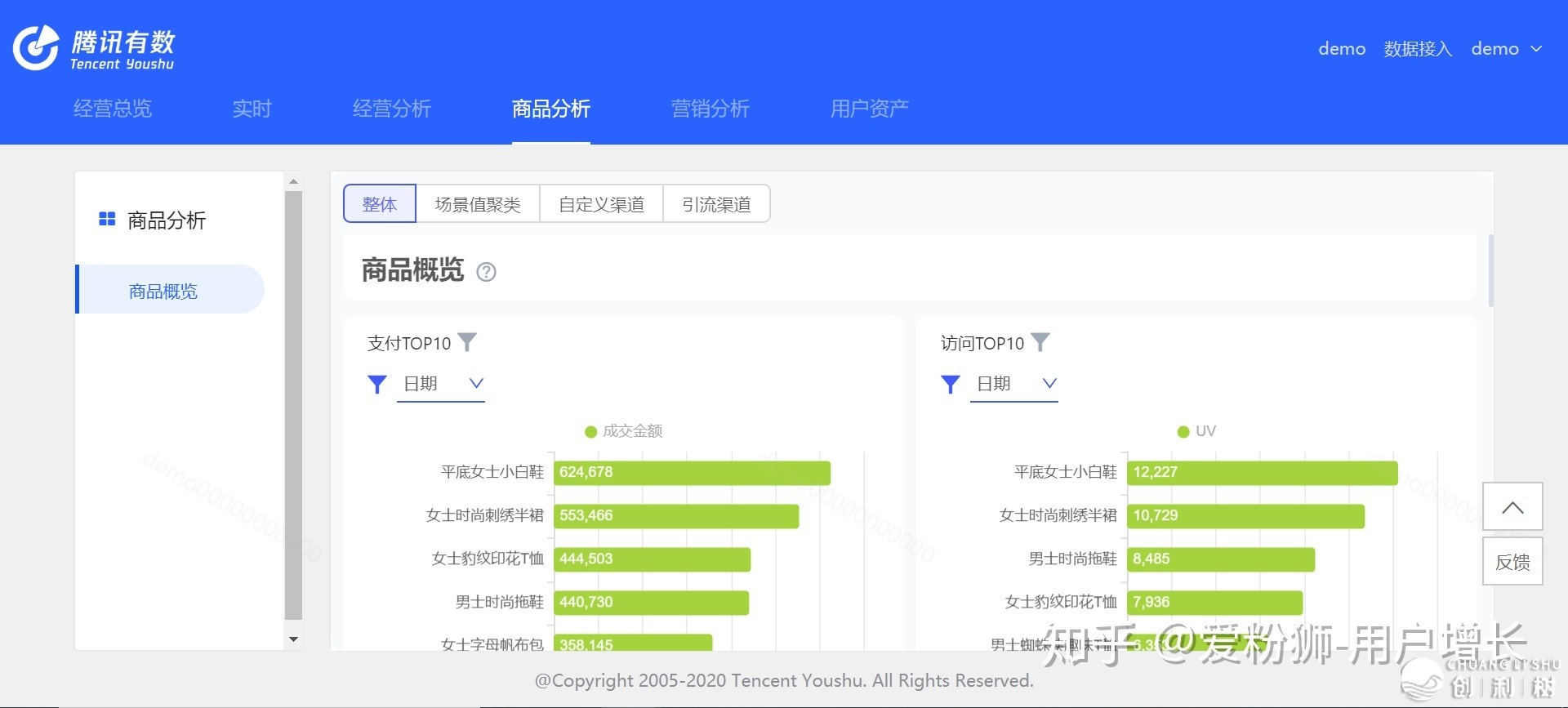The image size is (1568, 708).
Task: Switch to the 营销分析 tab
Action: pos(710,109)
